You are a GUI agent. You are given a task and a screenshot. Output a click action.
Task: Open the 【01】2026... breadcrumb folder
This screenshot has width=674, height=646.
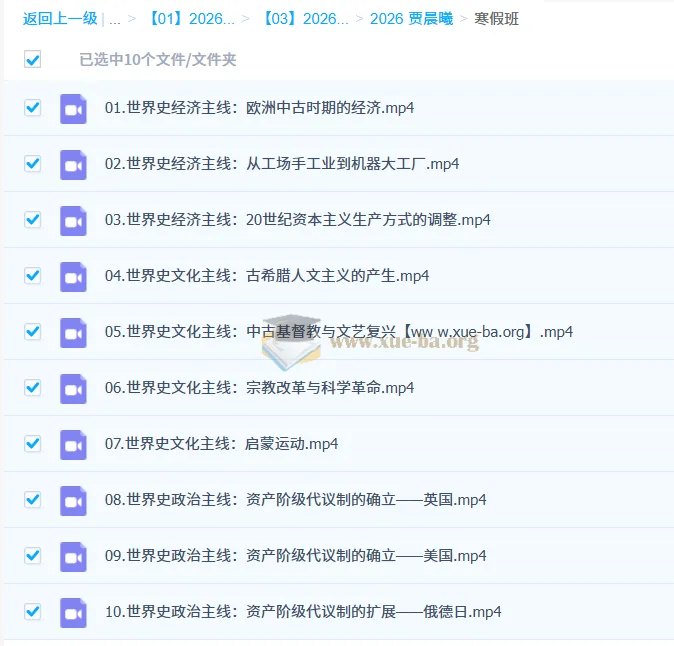click(x=190, y=19)
